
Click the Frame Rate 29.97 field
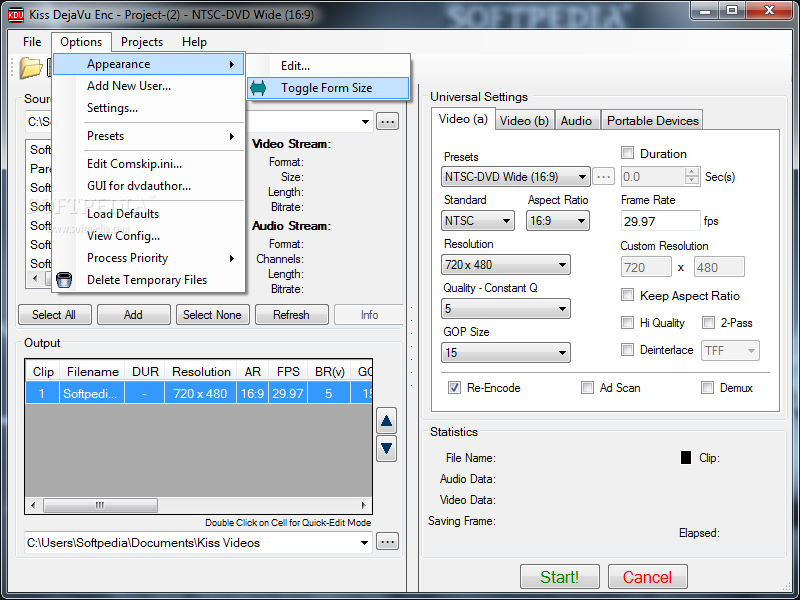(x=660, y=221)
